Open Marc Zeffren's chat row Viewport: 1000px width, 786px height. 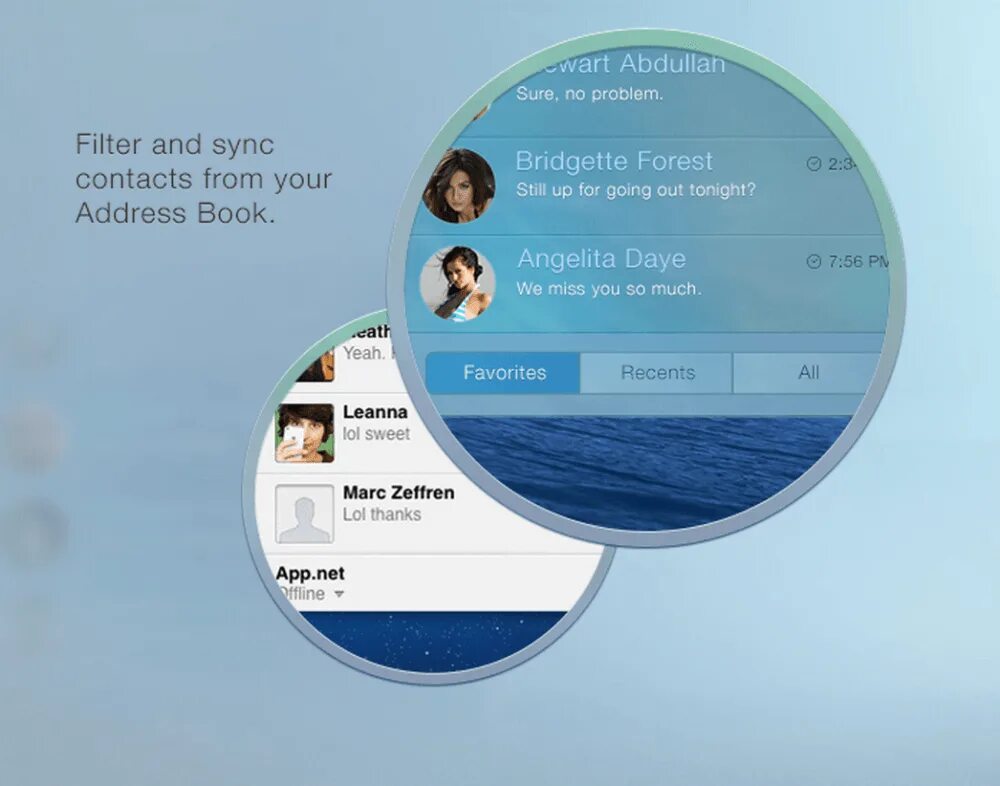pos(427,514)
